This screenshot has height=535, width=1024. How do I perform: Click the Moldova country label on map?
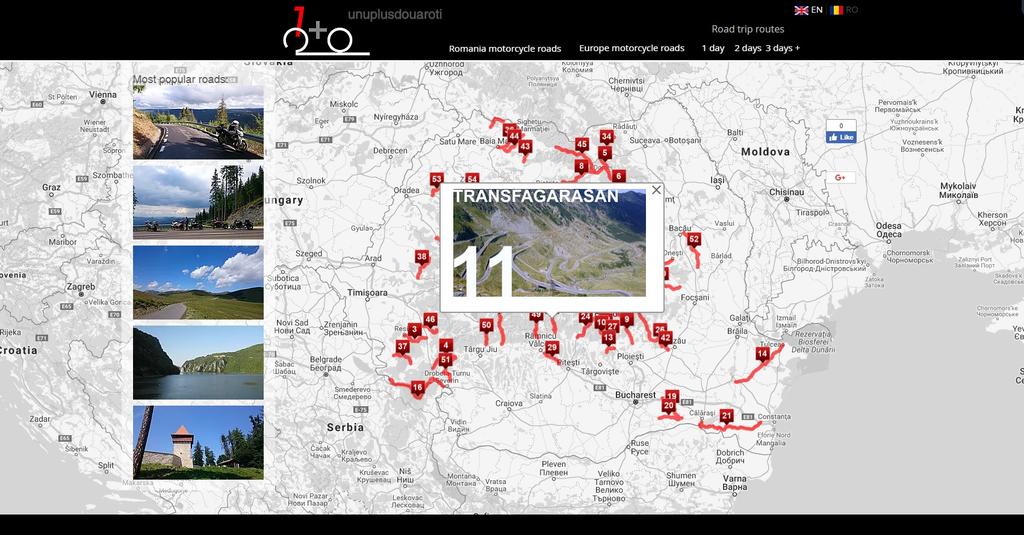[765, 152]
